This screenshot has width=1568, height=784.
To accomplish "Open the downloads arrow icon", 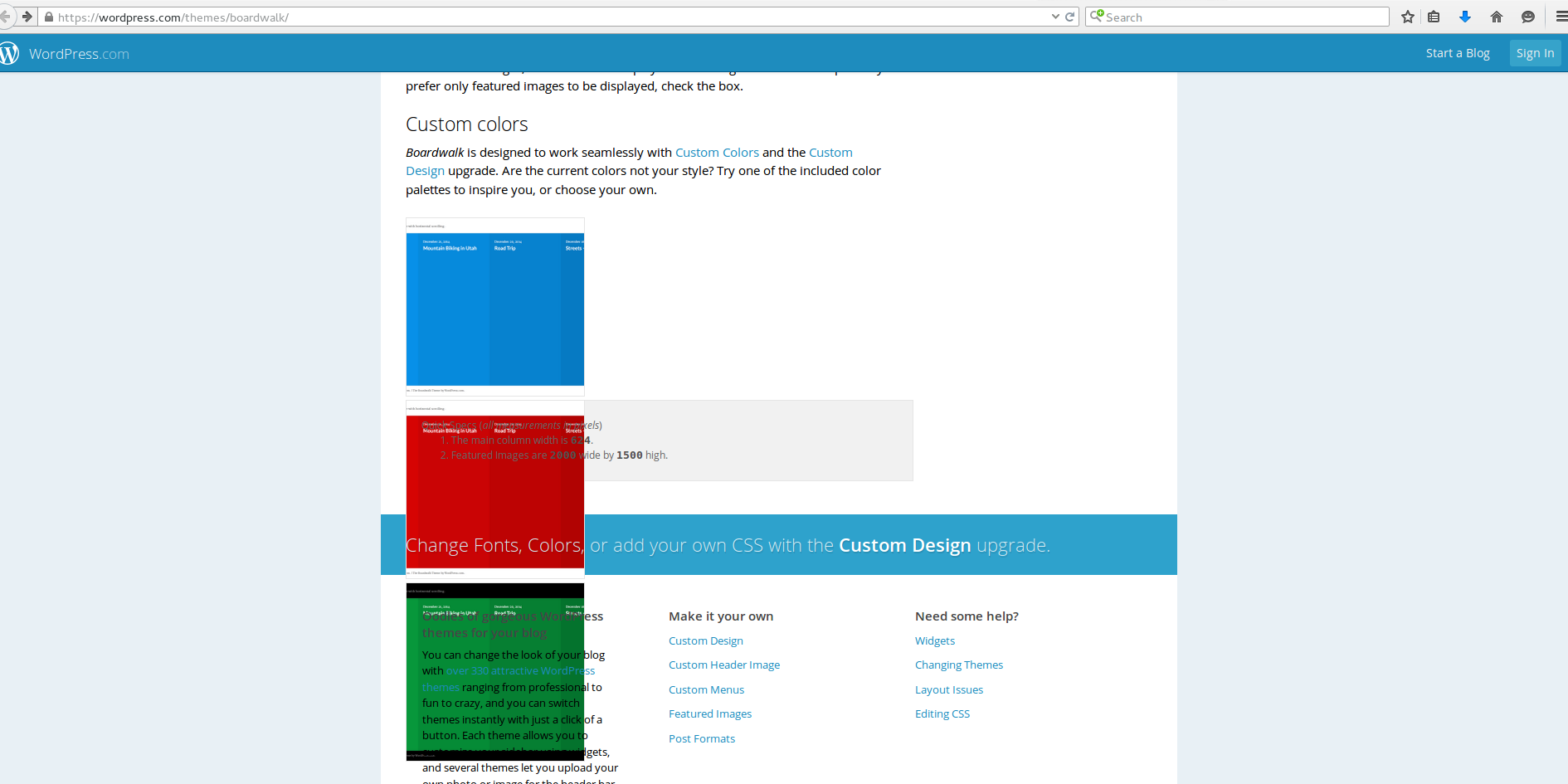I will click(1465, 17).
